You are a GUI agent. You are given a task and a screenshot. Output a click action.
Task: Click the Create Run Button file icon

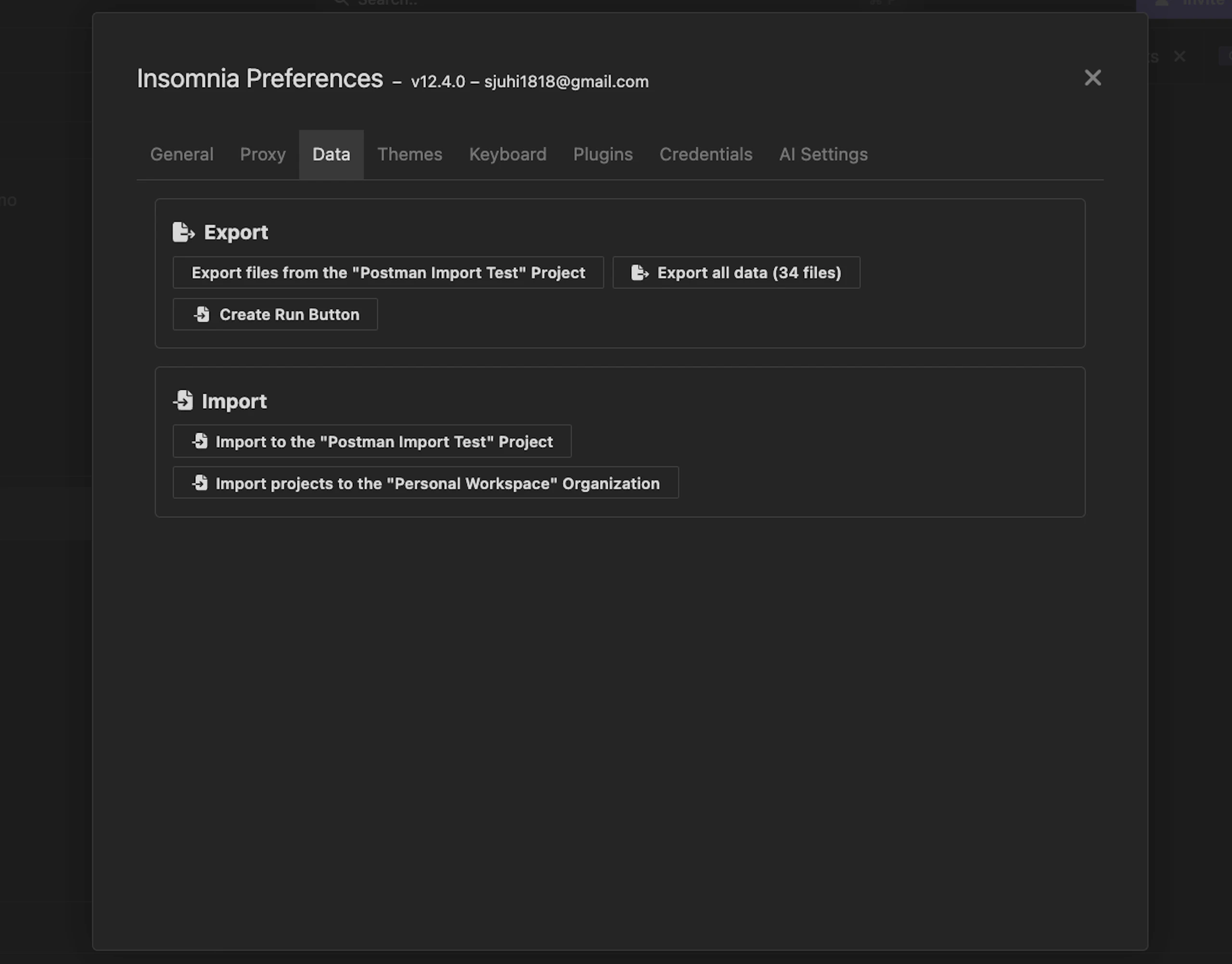202,314
